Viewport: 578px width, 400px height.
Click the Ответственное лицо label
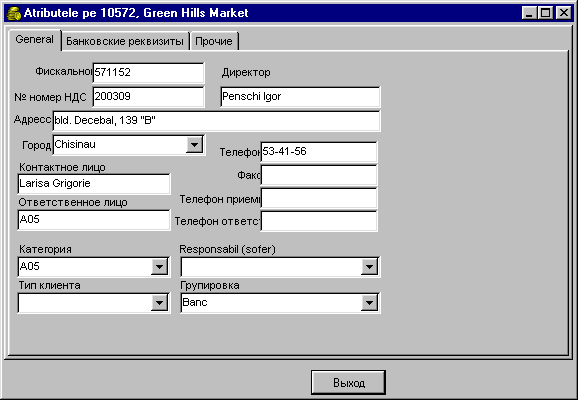[73, 202]
